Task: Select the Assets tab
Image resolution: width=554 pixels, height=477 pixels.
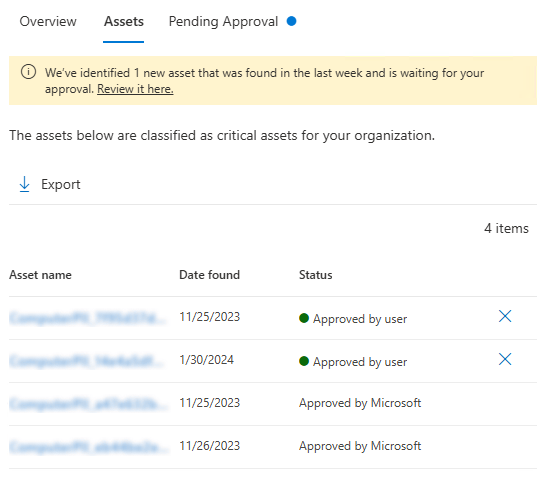Action: (124, 22)
